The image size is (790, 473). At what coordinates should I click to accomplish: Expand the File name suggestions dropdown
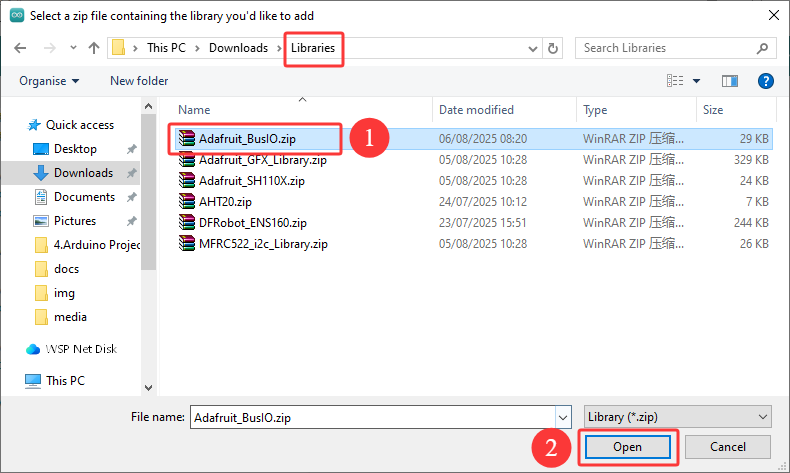[x=563, y=418]
